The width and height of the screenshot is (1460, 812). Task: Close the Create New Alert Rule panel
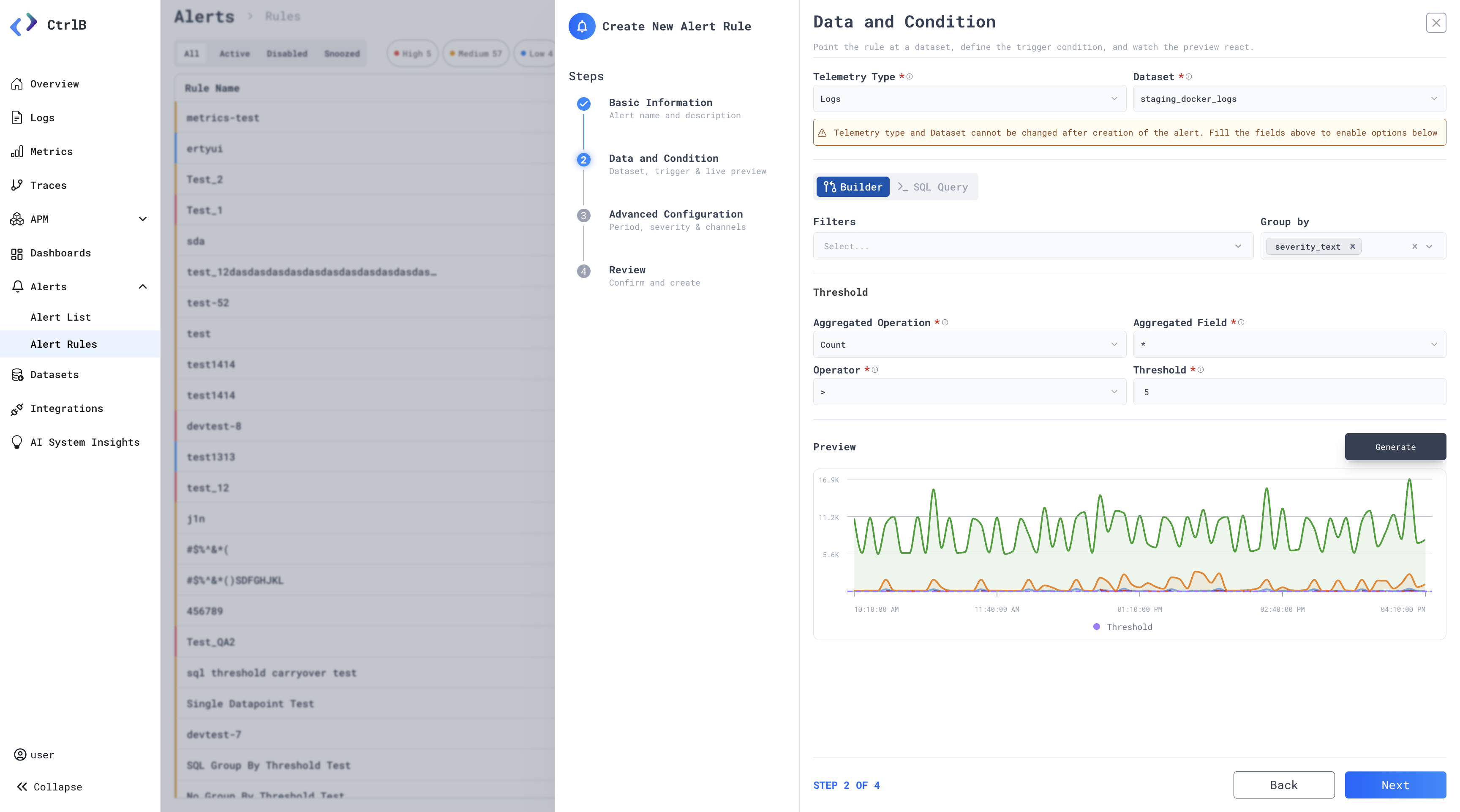(1435, 23)
